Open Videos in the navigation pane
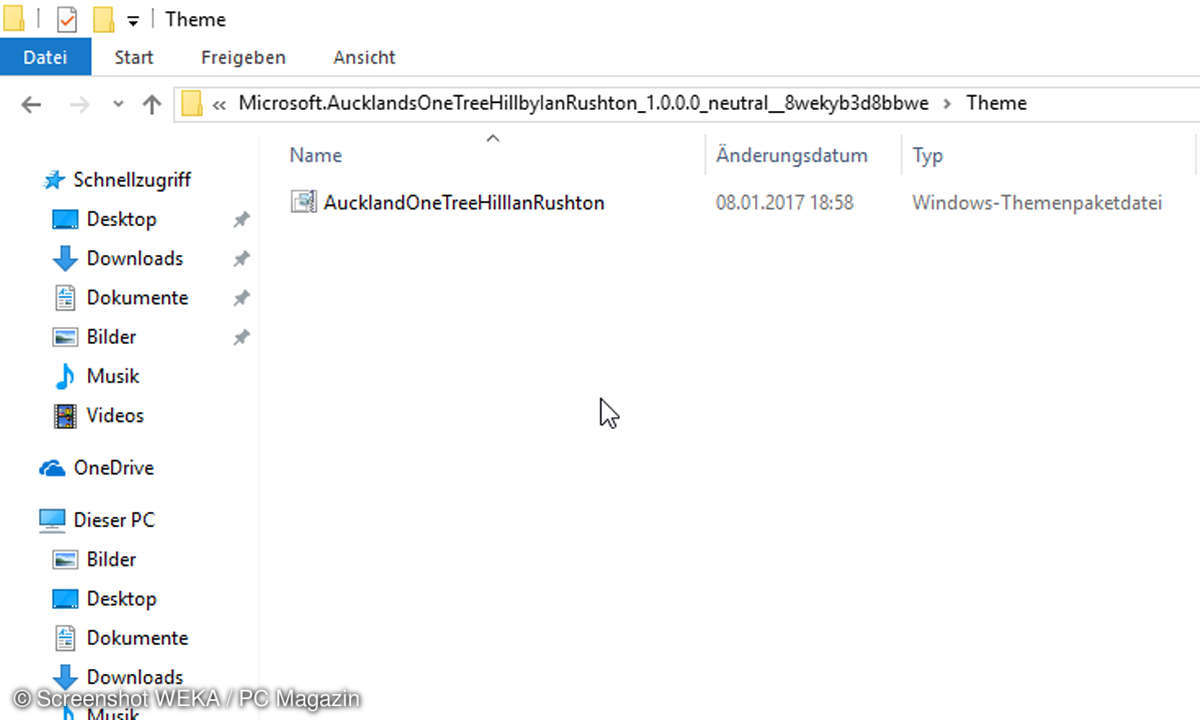This screenshot has height=720, width=1200. tap(115, 415)
